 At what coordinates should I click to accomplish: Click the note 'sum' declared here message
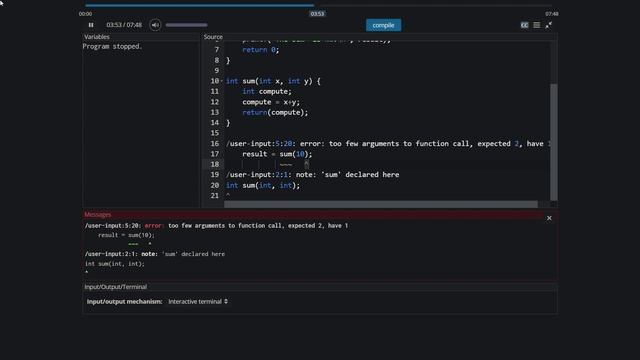coord(155,253)
